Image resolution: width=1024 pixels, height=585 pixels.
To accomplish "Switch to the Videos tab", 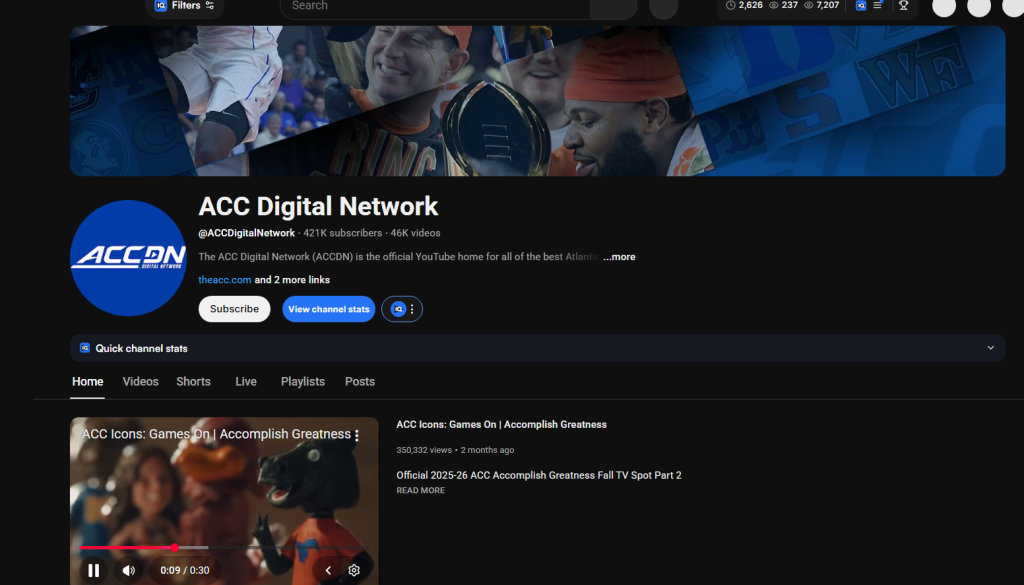I will click(140, 381).
